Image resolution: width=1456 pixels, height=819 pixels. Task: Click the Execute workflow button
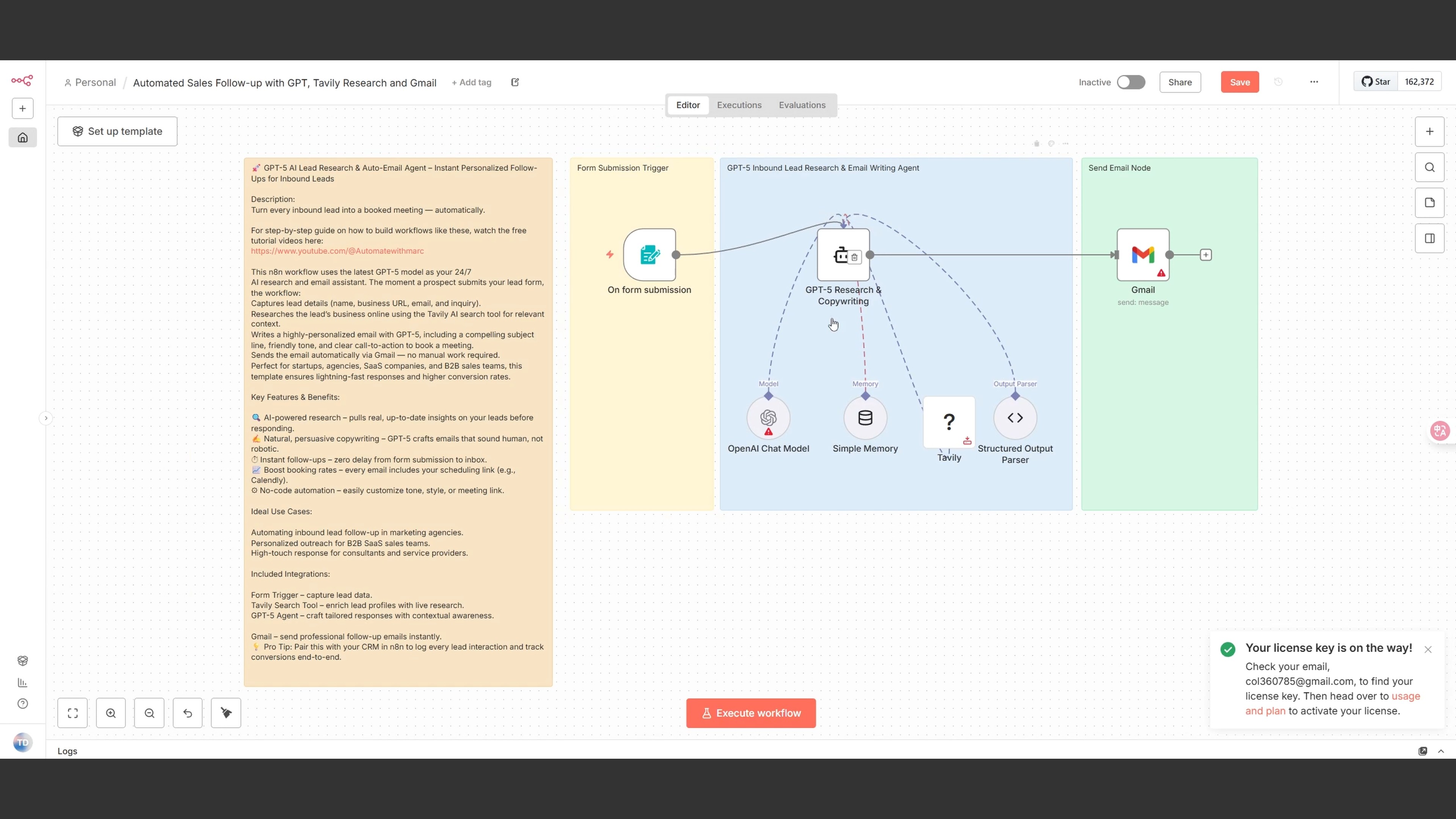(x=751, y=713)
